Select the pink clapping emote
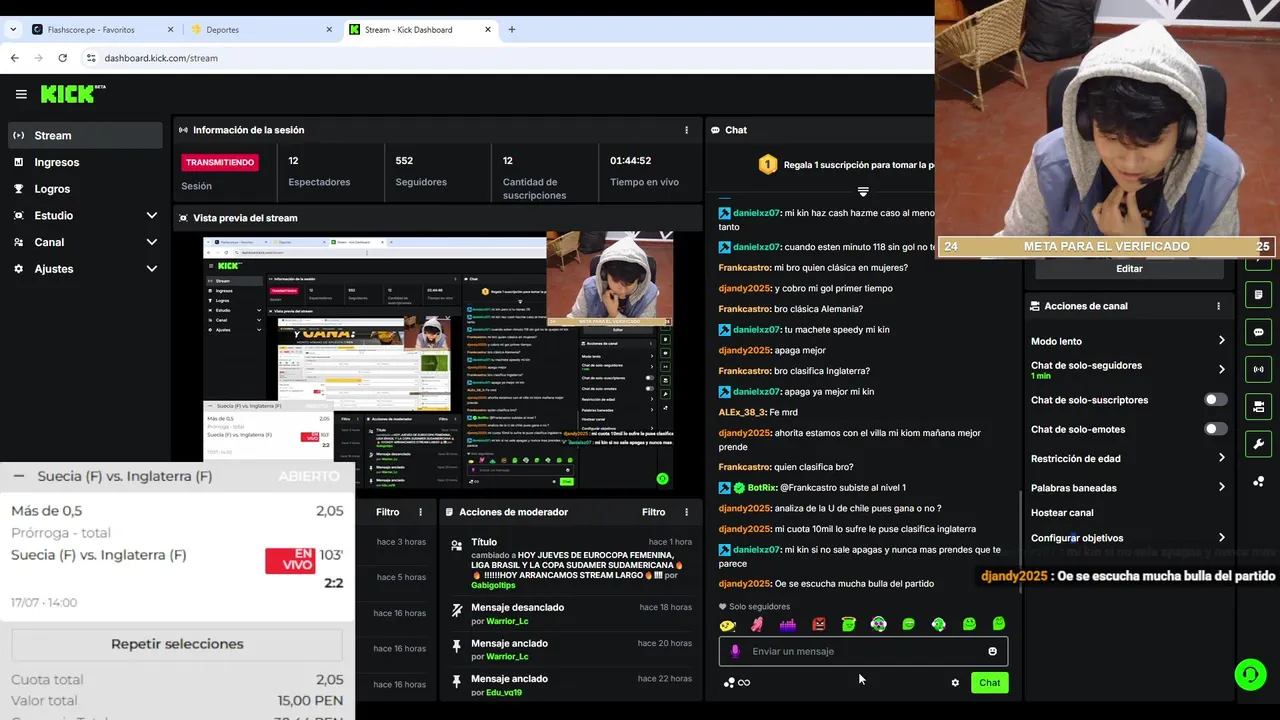Image resolution: width=1280 pixels, height=720 pixels. point(757,624)
